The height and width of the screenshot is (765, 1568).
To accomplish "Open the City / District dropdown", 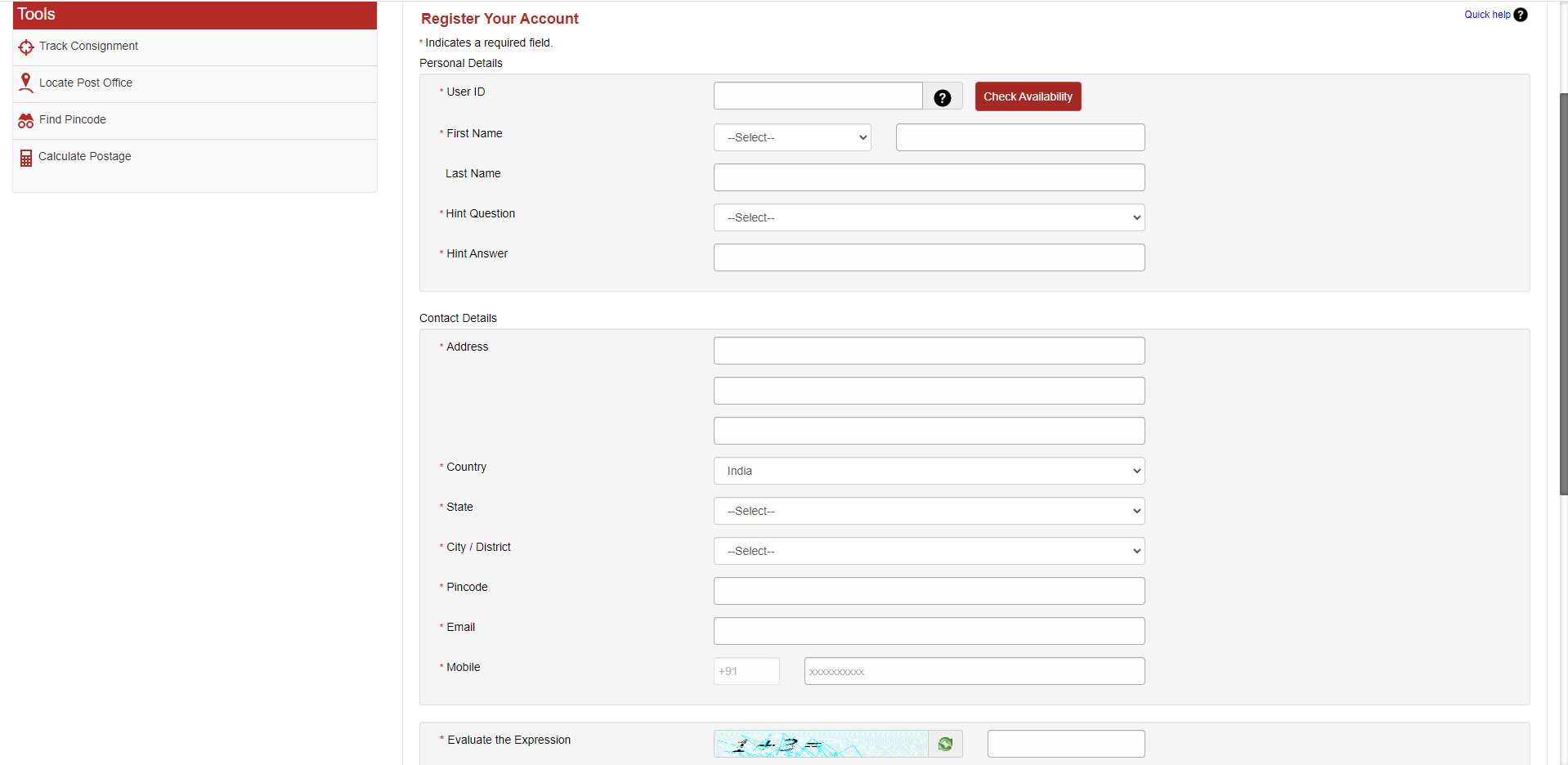I will (x=929, y=551).
